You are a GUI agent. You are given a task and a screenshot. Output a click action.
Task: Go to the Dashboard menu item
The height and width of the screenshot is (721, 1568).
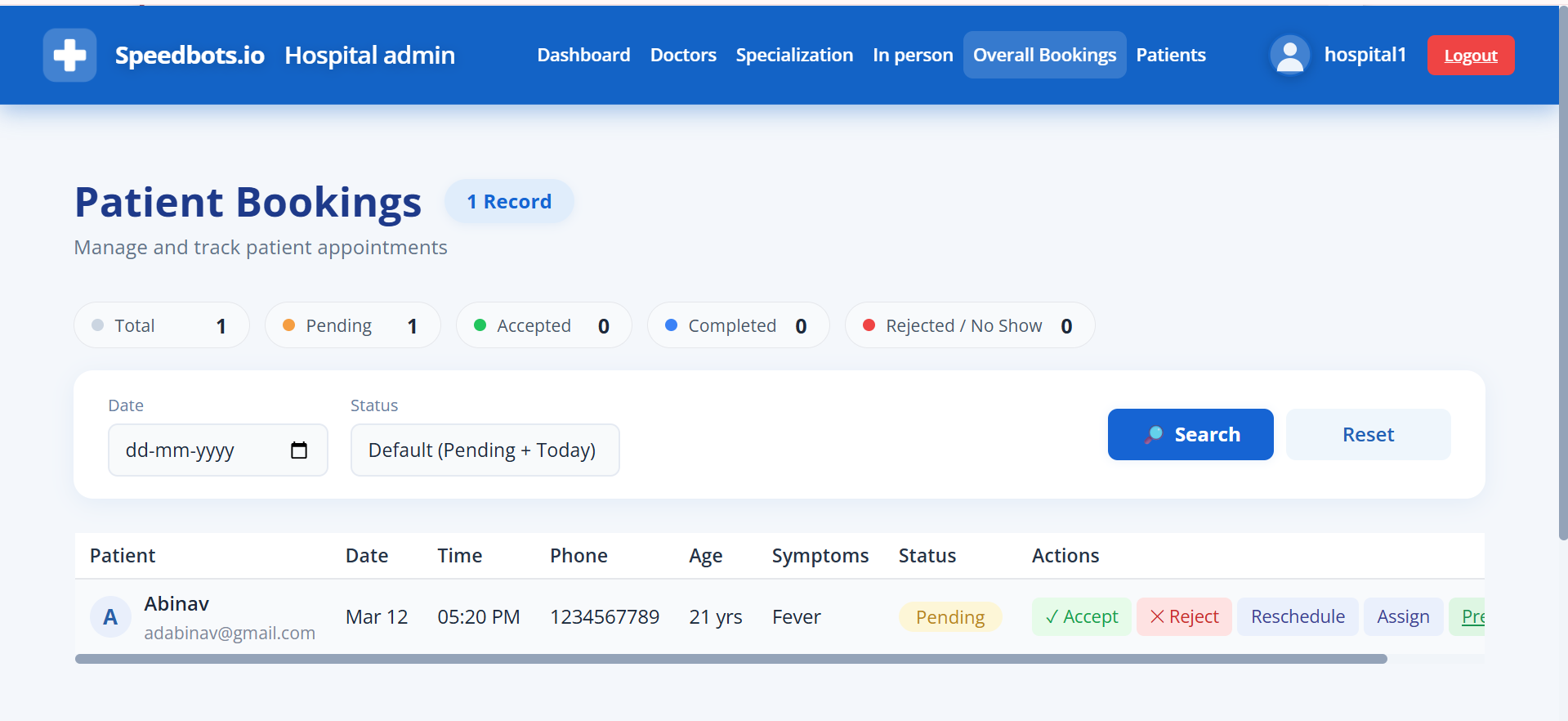pos(583,55)
